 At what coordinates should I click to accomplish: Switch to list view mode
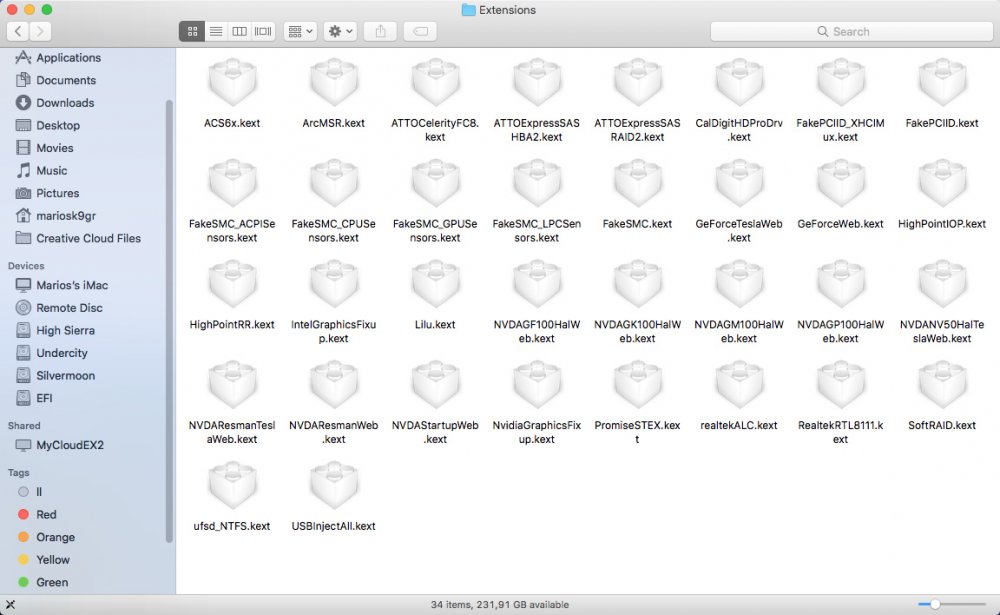(x=216, y=31)
